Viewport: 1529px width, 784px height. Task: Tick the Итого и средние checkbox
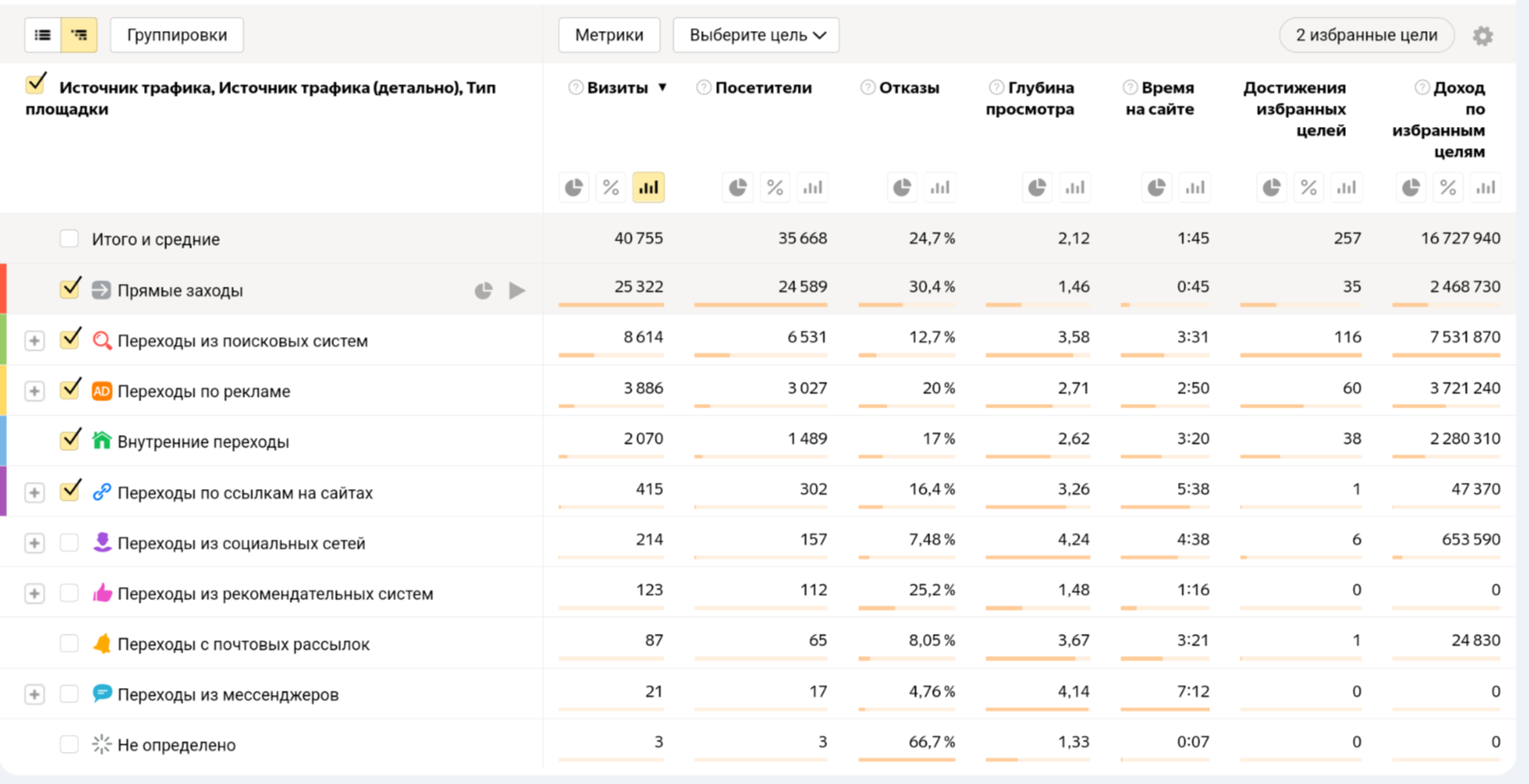point(69,239)
